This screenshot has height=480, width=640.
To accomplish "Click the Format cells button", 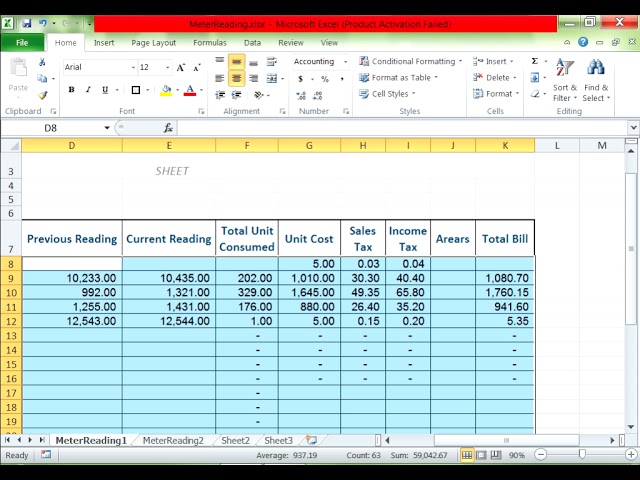I will pyautogui.click(x=496, y=94).
